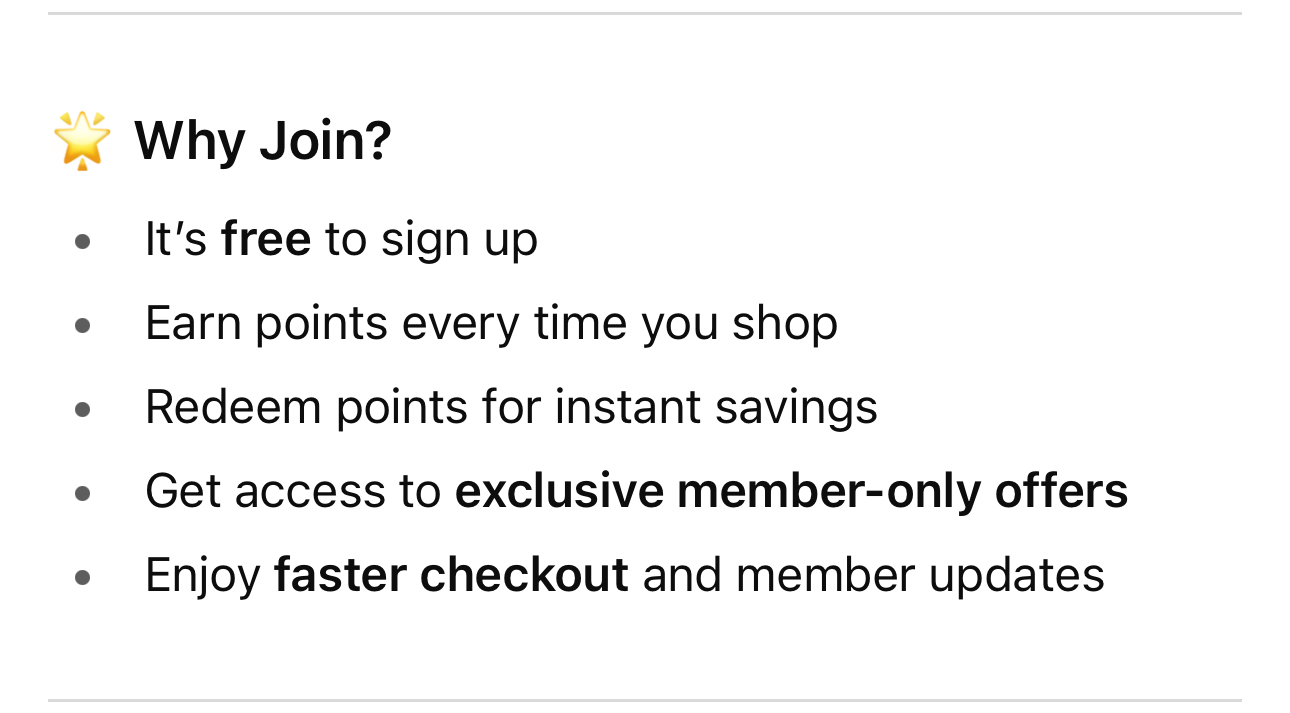Viewport: 1290px width, 713px height.
Task: Click the top horizontal divider line
Action: point(645,14)
